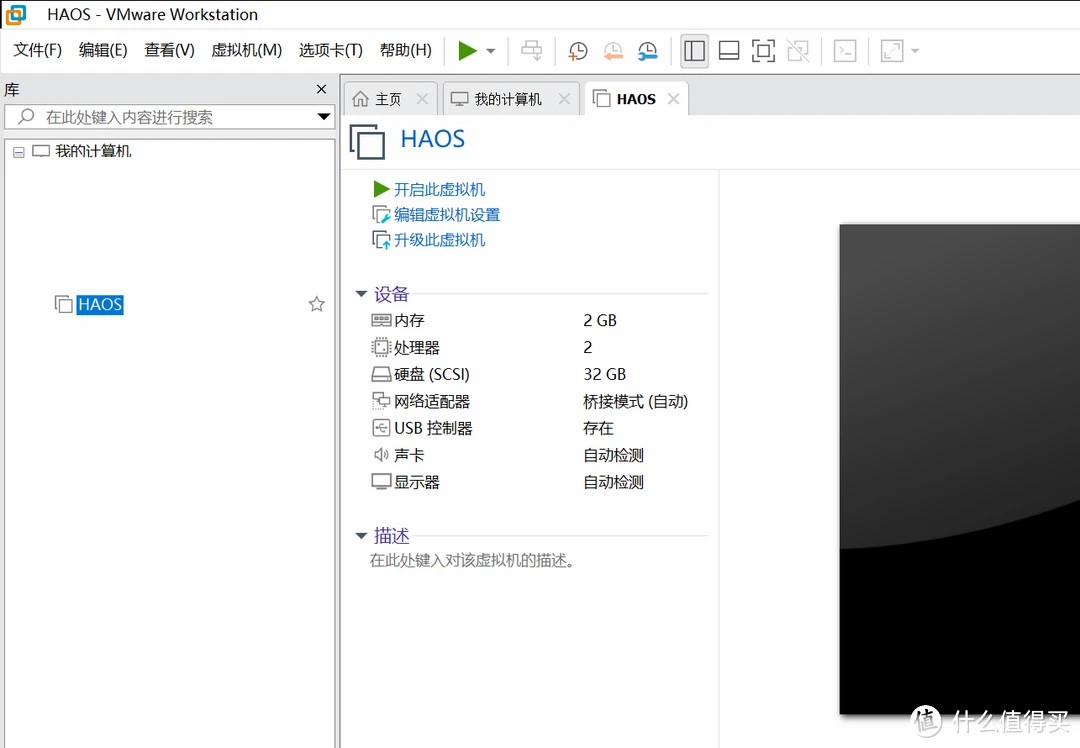
Task: Collapse the 描述 section
Action: [361, 536]
